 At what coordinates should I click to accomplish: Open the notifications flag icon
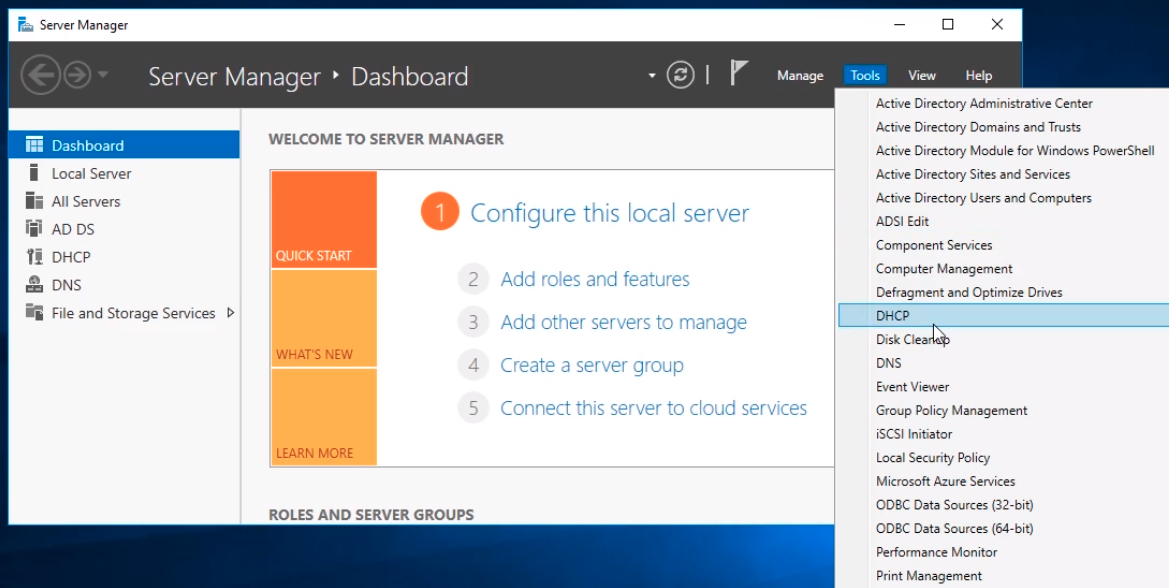tap(738, 73)
